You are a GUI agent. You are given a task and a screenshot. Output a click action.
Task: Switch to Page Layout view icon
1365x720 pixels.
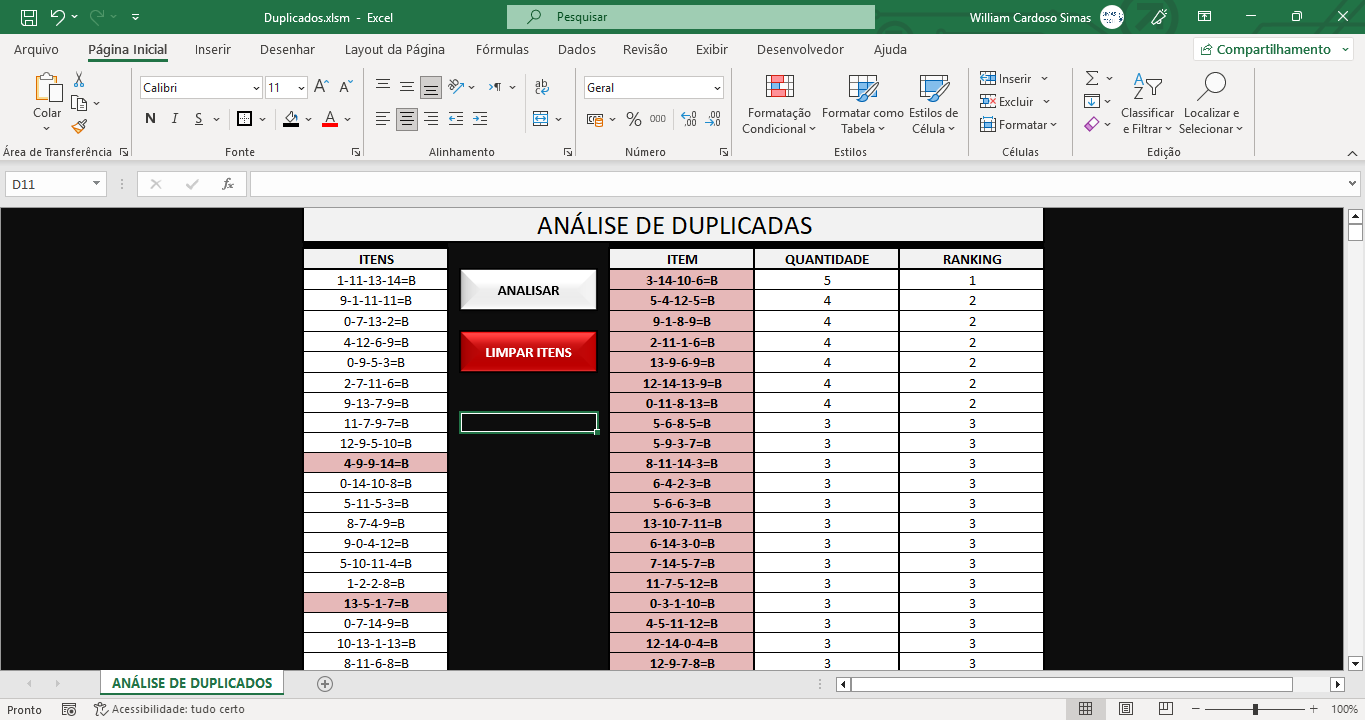(1126, 709)
